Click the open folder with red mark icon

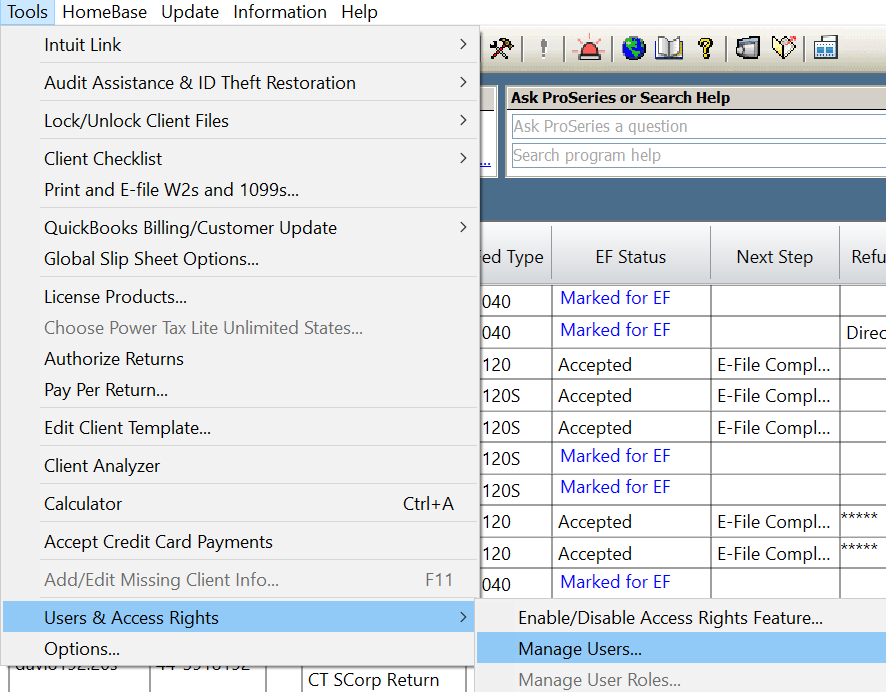(x=785, y=48)
